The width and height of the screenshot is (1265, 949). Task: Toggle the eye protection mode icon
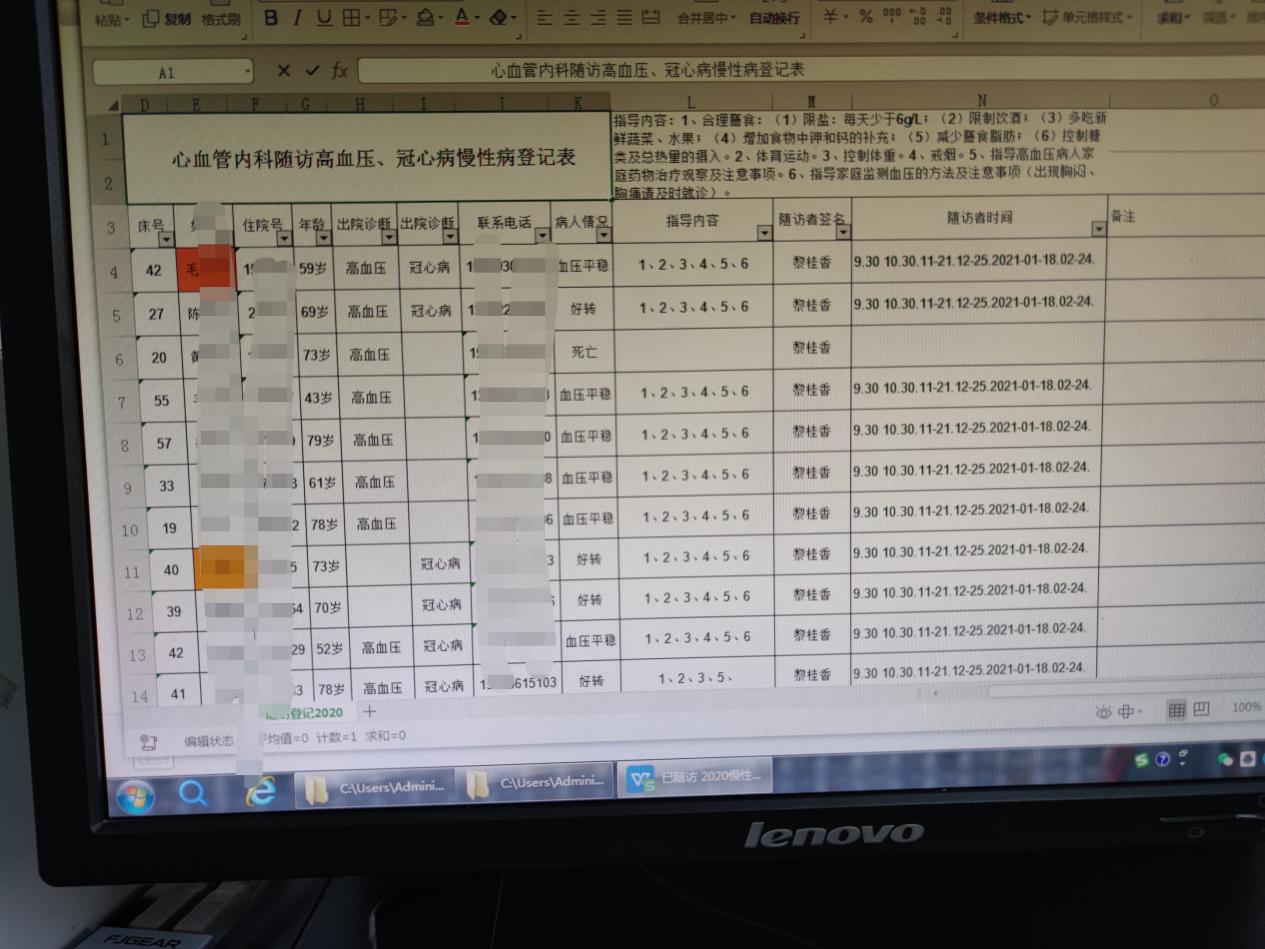1103,711
